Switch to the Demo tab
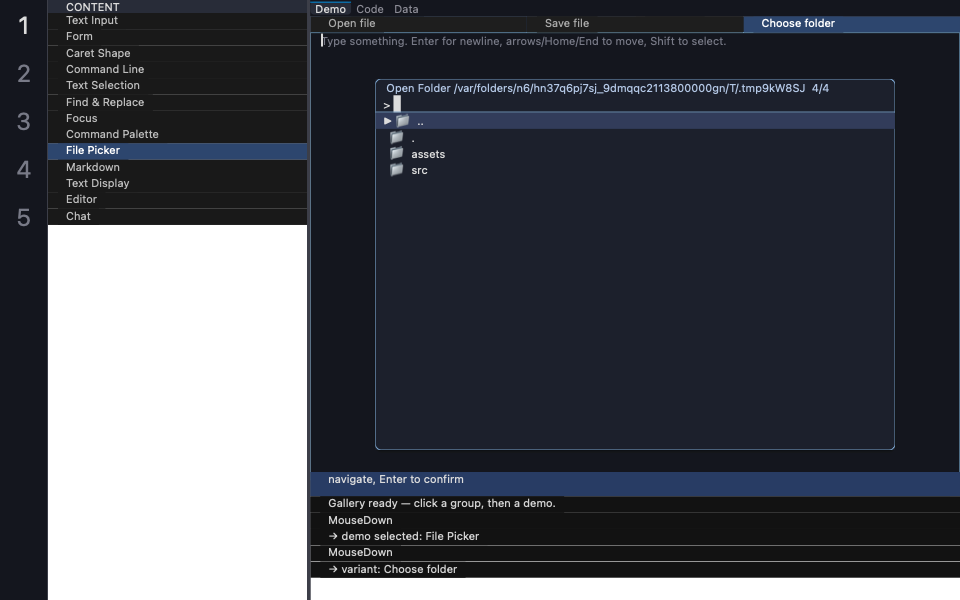The width and height of the screenshot is (960, 600). (331, 9)
